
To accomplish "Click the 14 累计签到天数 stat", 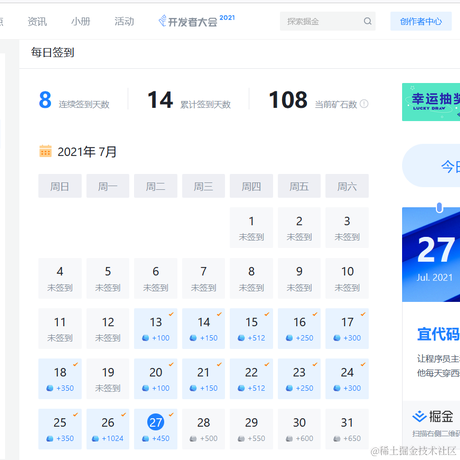I will pyautogui.click(x=189, y=100).
